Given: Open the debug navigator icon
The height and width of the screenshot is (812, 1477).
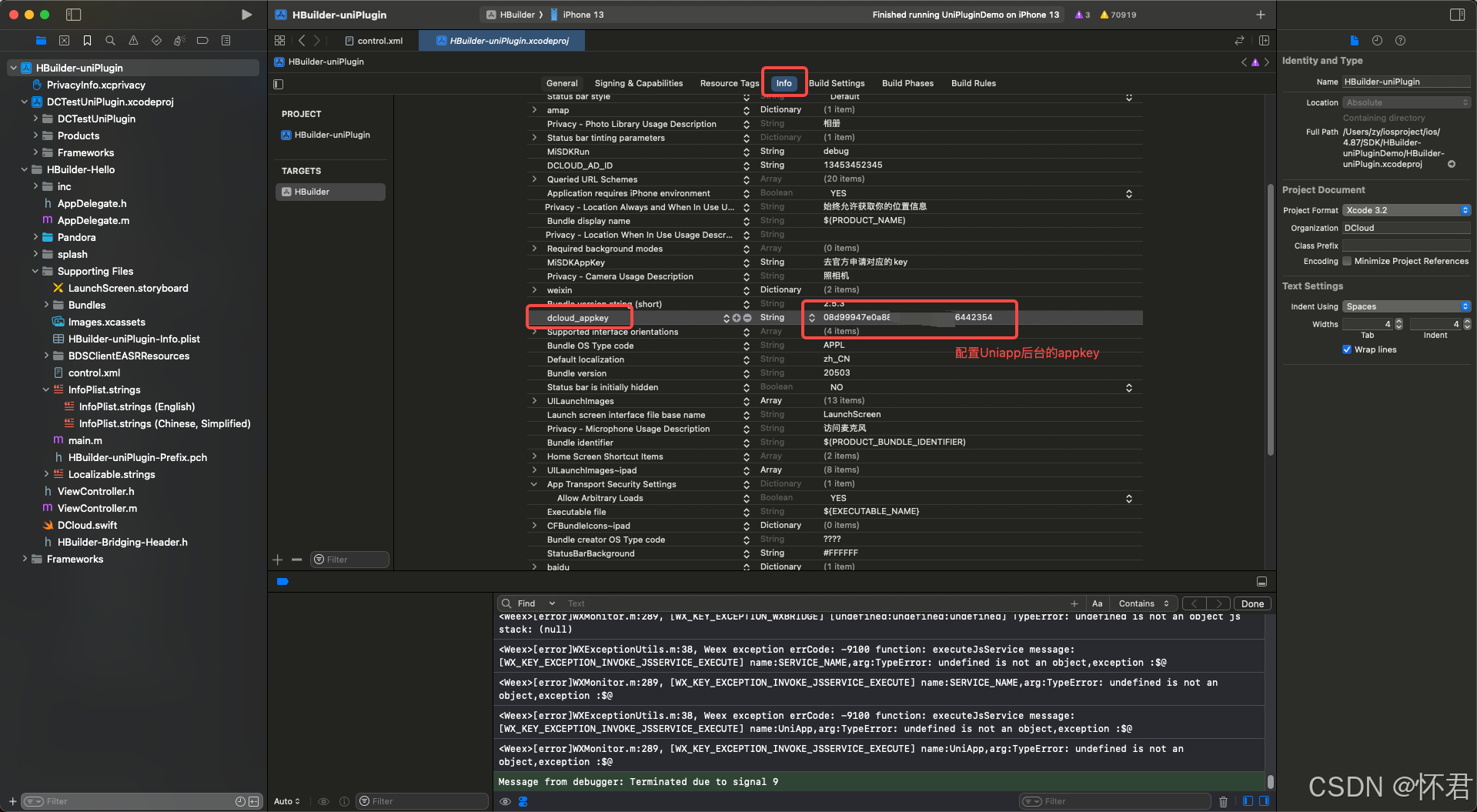Looking at the screenshot, I should point(179,40).
